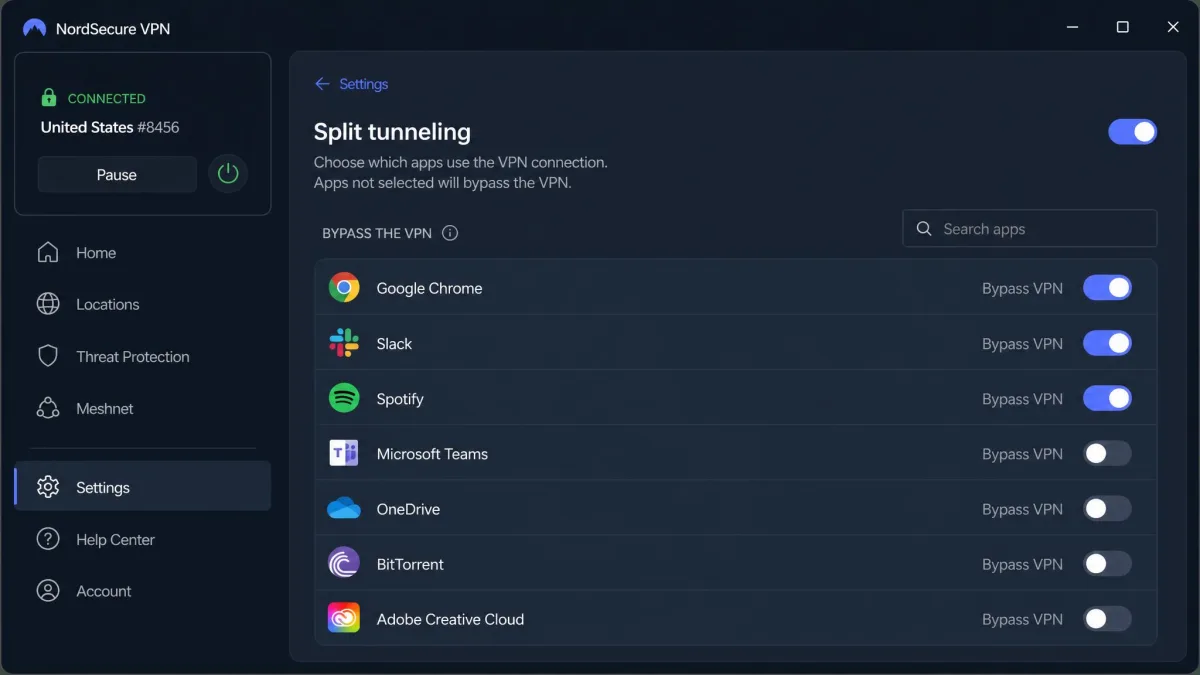Screen dimensions: 1200x675
Task: Go to the Locations section
Action: point(143,305)
